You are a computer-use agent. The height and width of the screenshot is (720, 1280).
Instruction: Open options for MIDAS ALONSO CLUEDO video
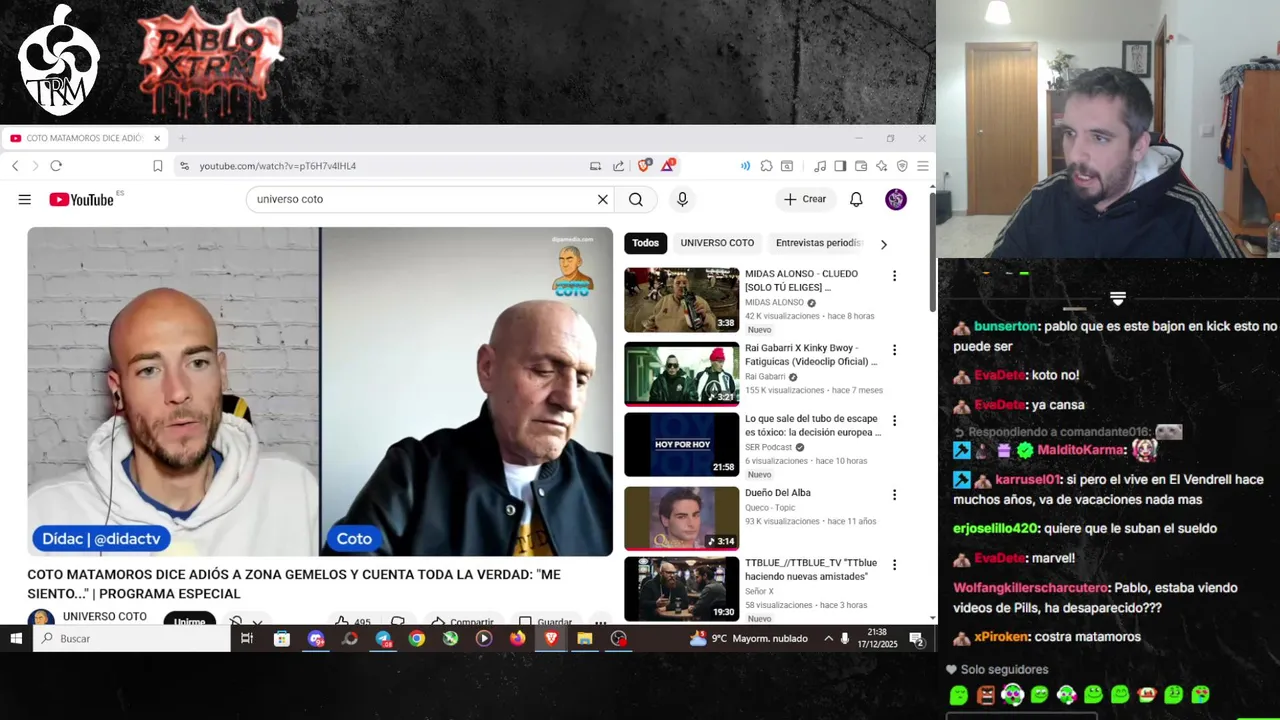894,276
